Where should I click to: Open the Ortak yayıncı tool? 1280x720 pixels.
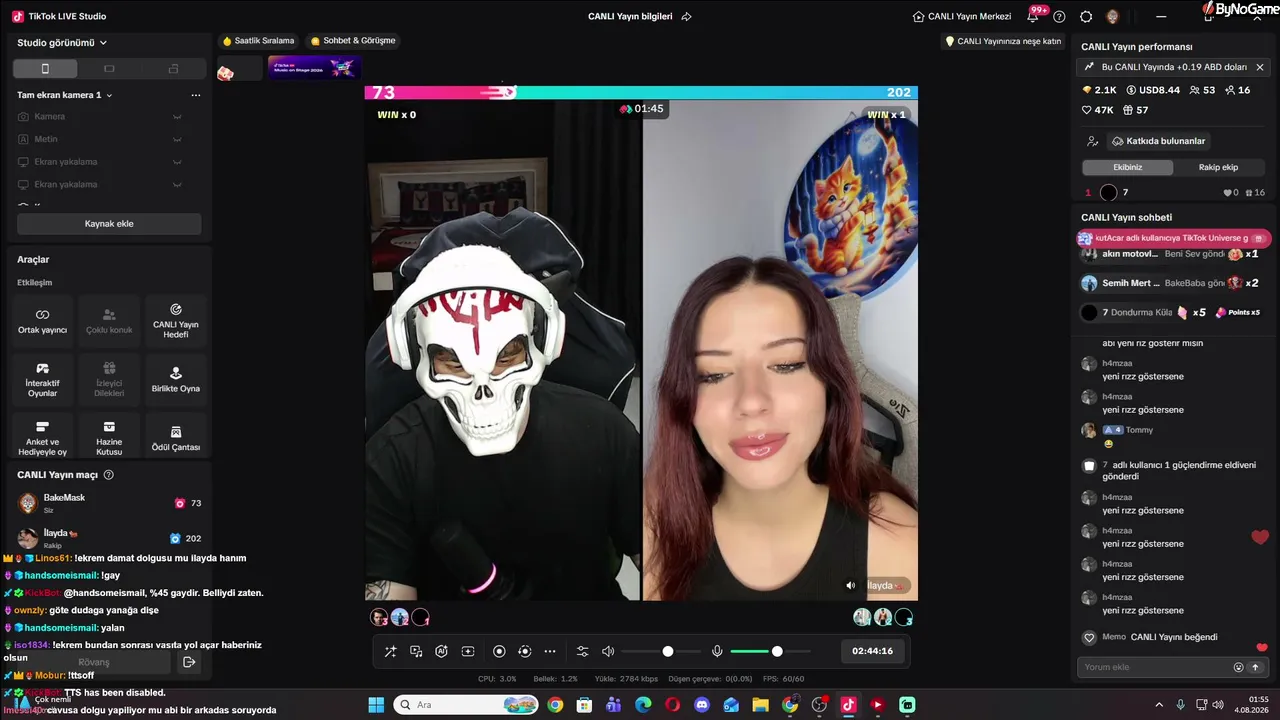click(42, 321)
